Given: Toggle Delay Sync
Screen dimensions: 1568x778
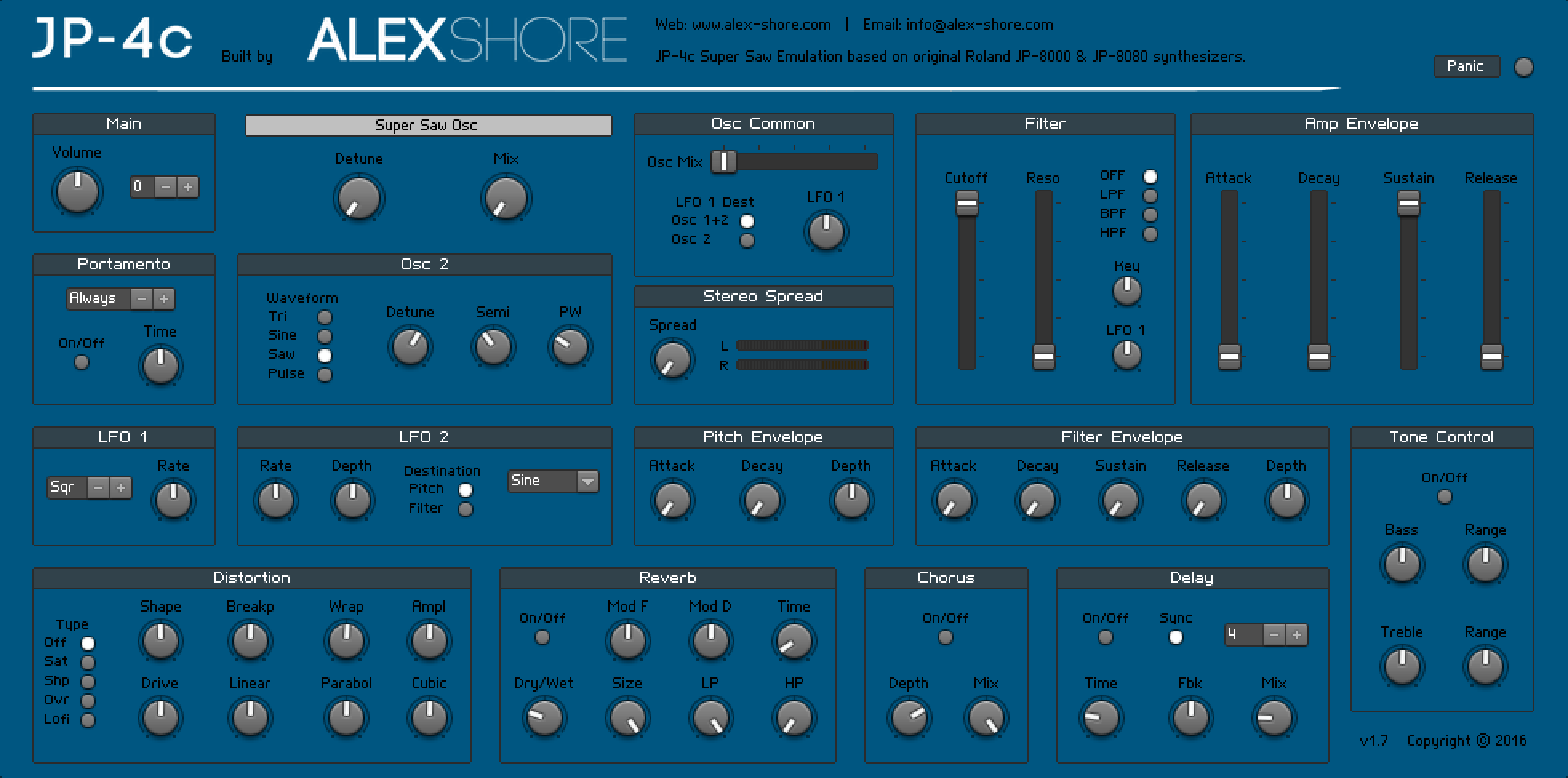Looking at the screenshot, I should coord(1176,637).
